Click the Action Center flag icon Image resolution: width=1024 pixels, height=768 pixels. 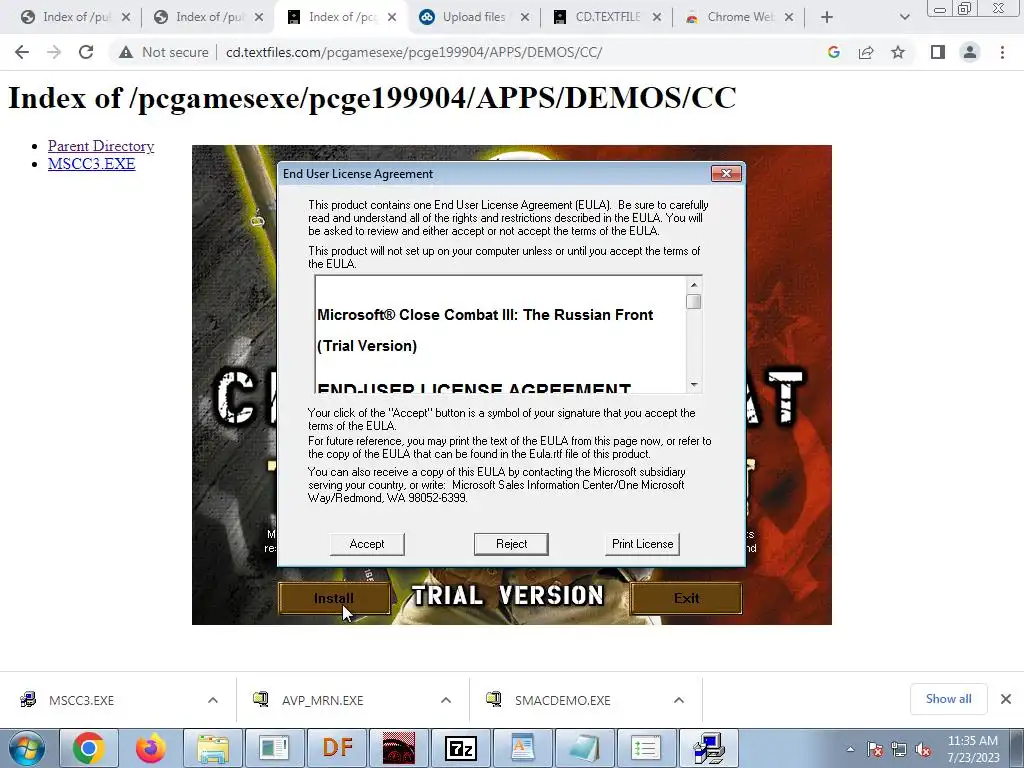coord(875,749)
